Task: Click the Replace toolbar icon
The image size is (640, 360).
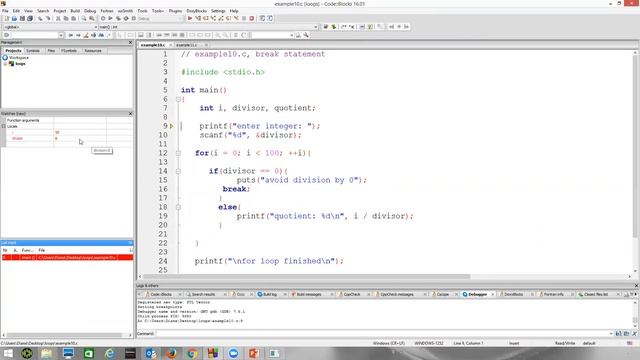Action: [91, 18]
